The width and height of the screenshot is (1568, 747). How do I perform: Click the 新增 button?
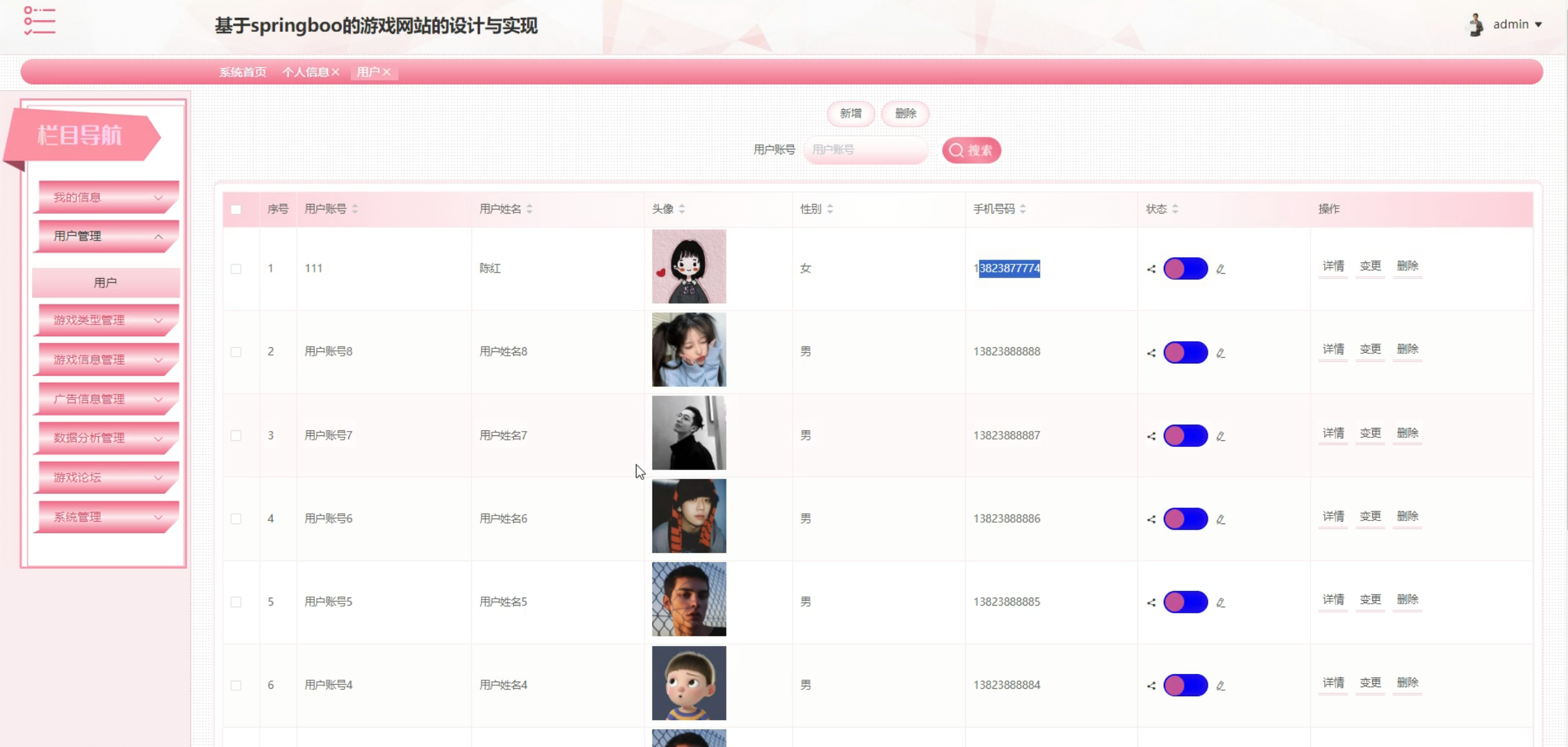click(x=850, y=113)
